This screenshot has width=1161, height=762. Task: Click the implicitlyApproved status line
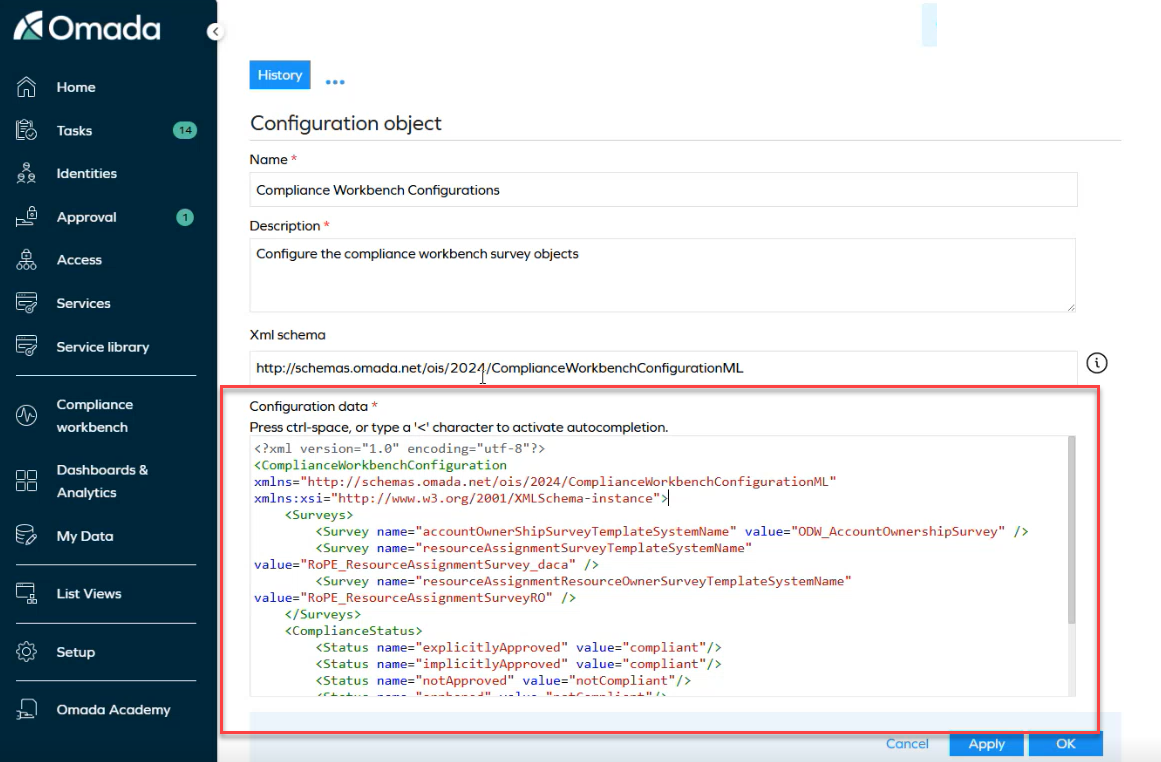coord(518,664)
